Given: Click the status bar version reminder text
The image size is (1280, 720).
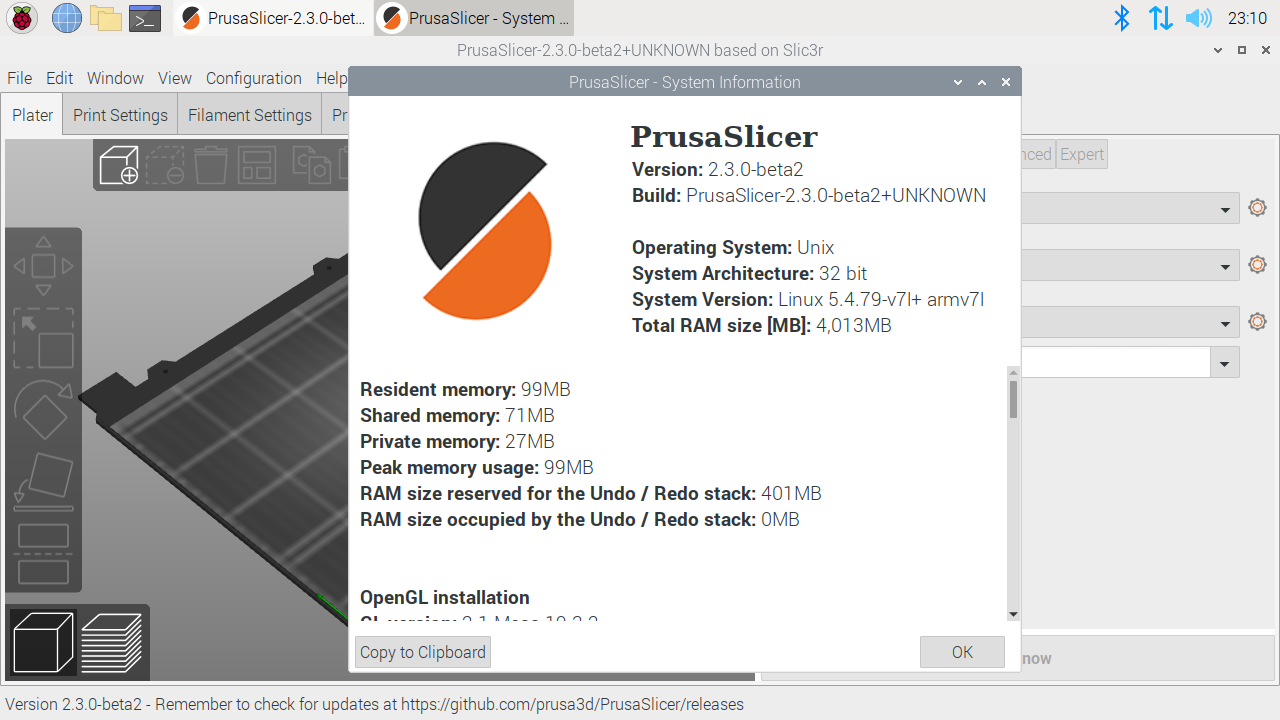Looking at the screenshot, I should click(374, 704).
